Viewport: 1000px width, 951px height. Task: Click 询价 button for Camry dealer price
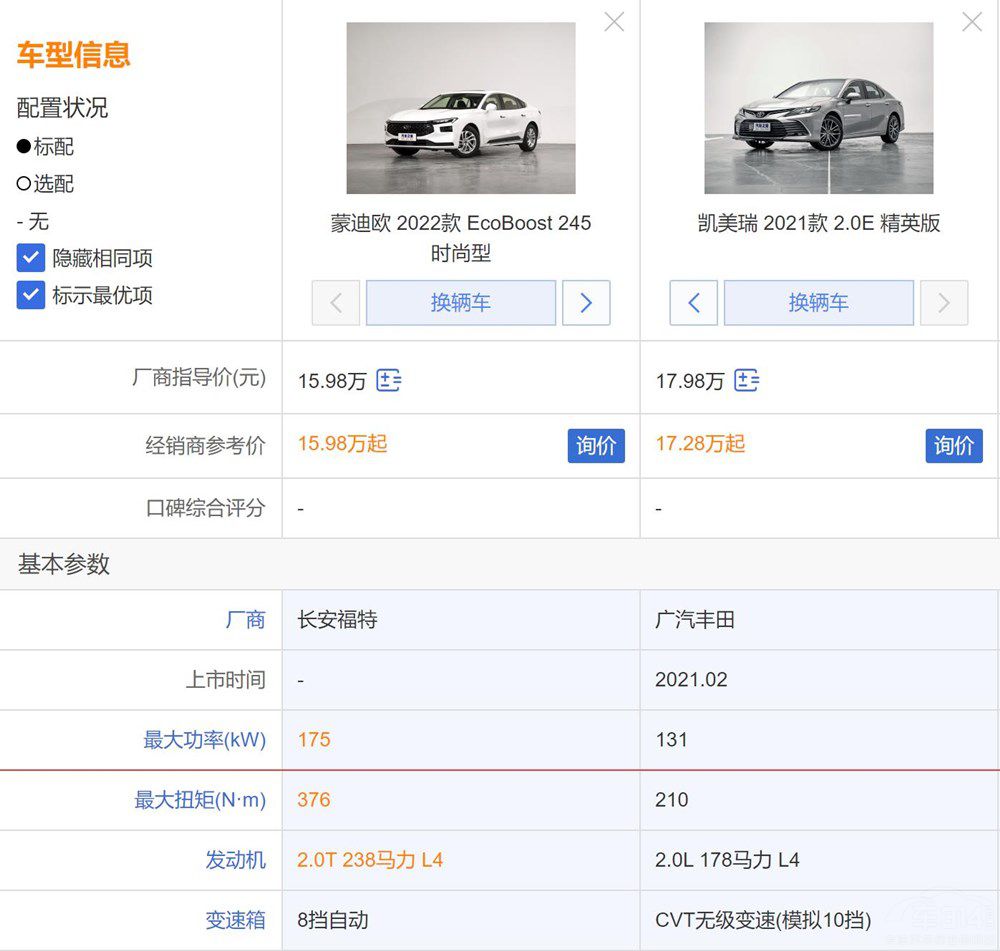pos(953,446)
